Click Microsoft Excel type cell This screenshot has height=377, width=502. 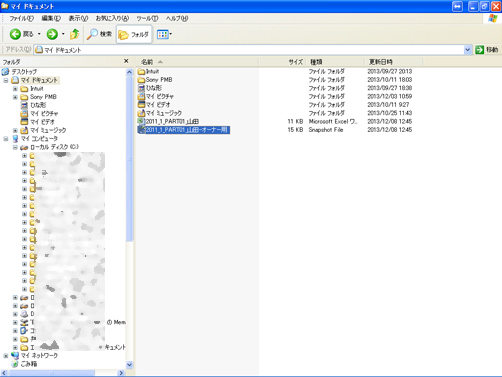pos(333,121)
